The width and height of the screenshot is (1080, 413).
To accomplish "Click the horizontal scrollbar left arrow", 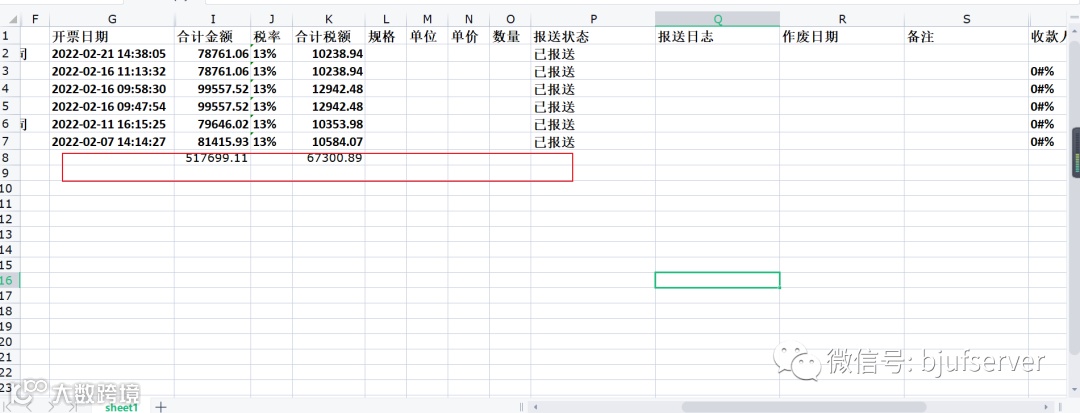I will coord(535,407).
